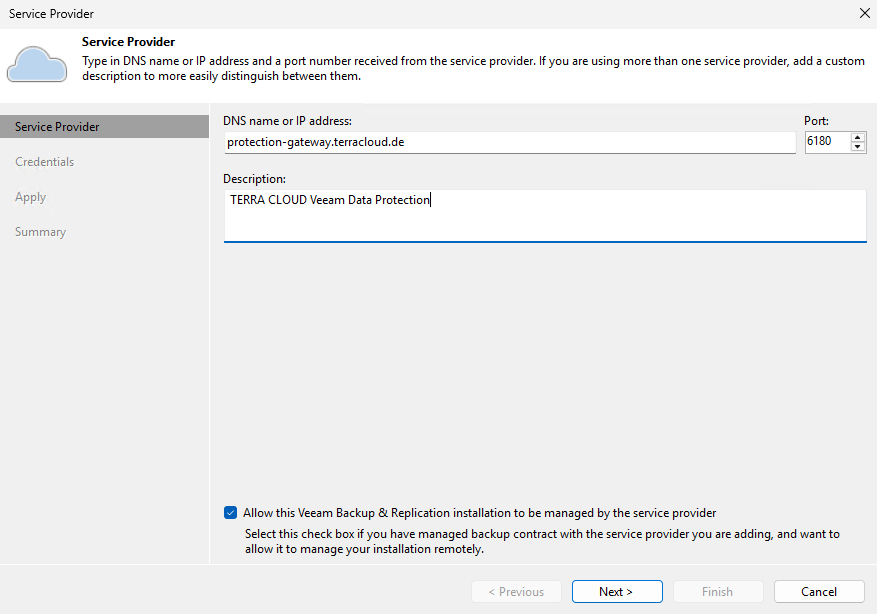Click the "Port:" label
This screenshot has width=877, height=614.
pyautogui.click(x=817, y=121)
